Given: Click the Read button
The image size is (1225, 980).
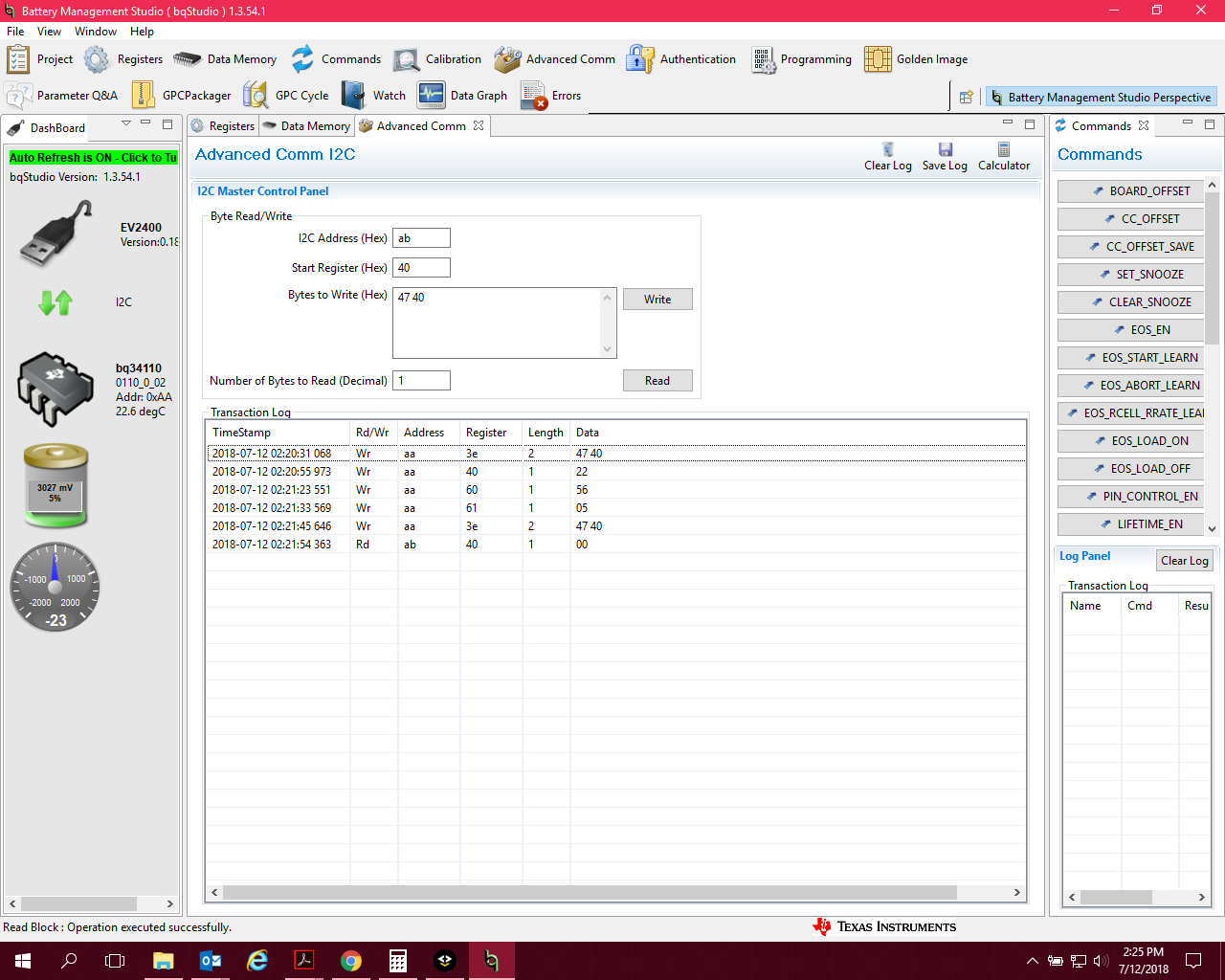Looking at the screenshot, I should (657, 381).
